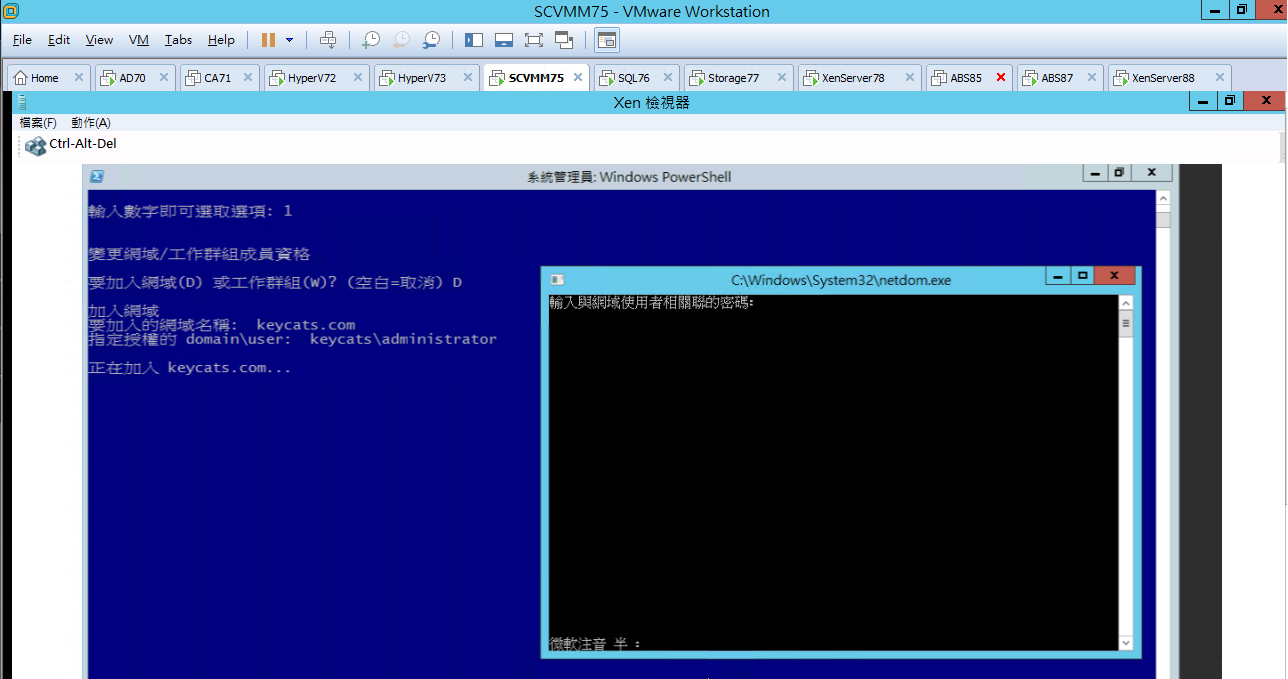
Task: Toggle the thumbnail bar view icon
Action: (504, 40)
